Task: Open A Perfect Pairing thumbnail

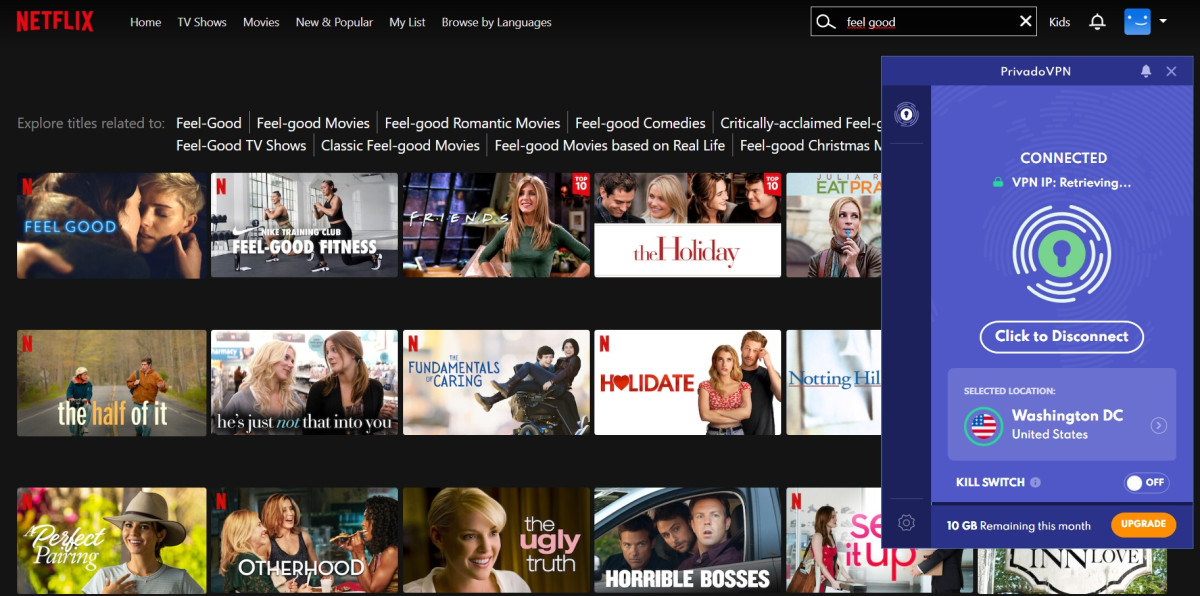Action: pos(111,540)
